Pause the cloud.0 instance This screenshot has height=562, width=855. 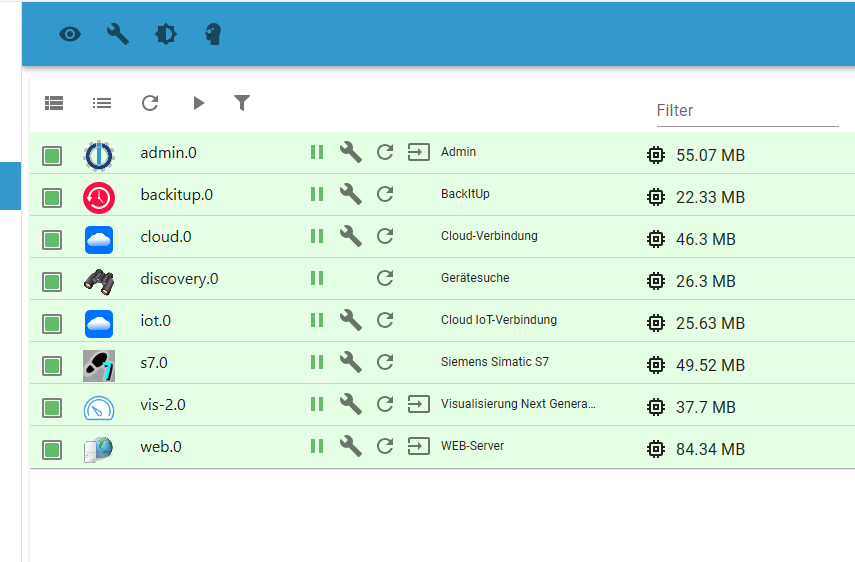[317, 236]
